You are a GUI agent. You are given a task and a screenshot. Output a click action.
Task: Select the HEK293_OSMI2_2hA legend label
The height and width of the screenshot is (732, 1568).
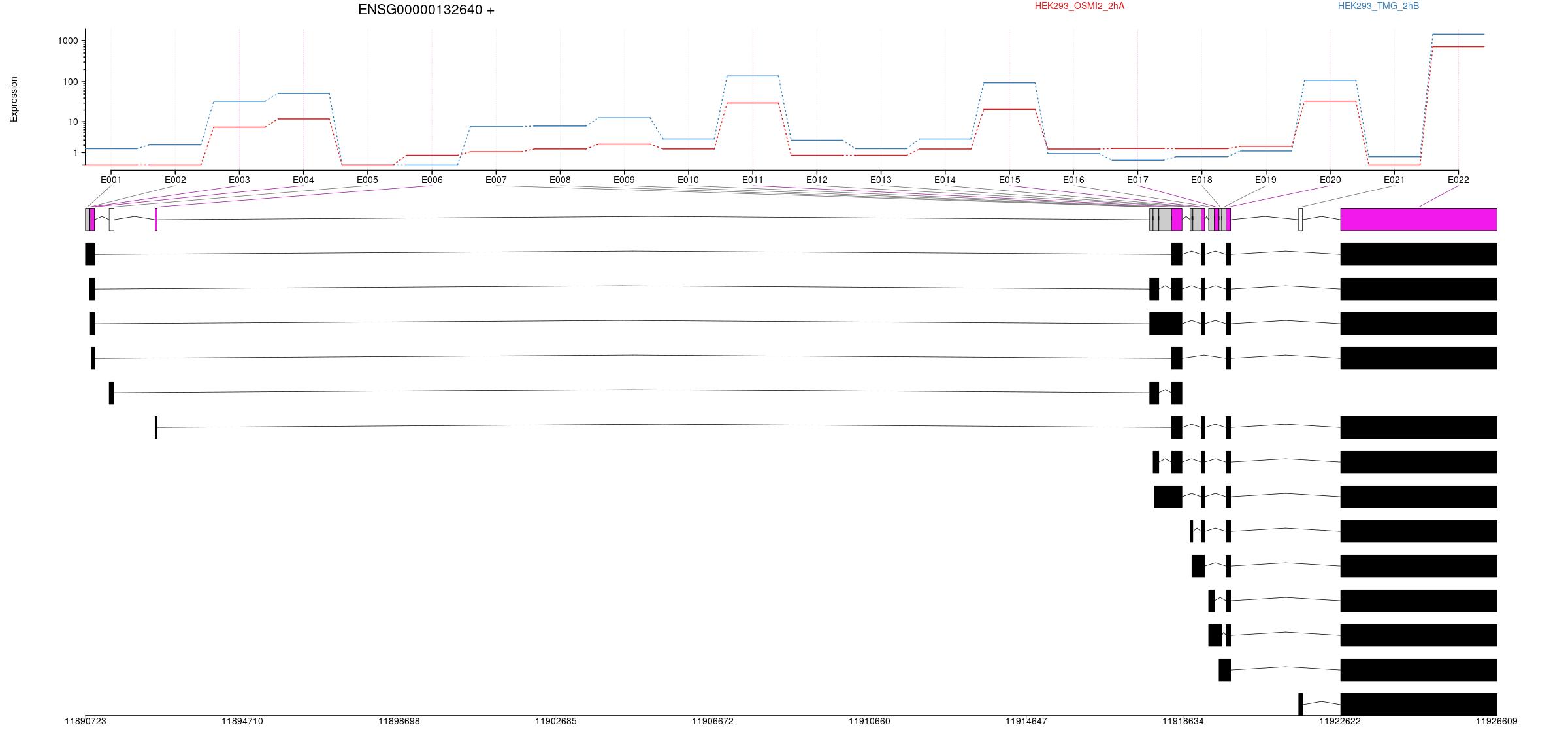(1079, 6)
